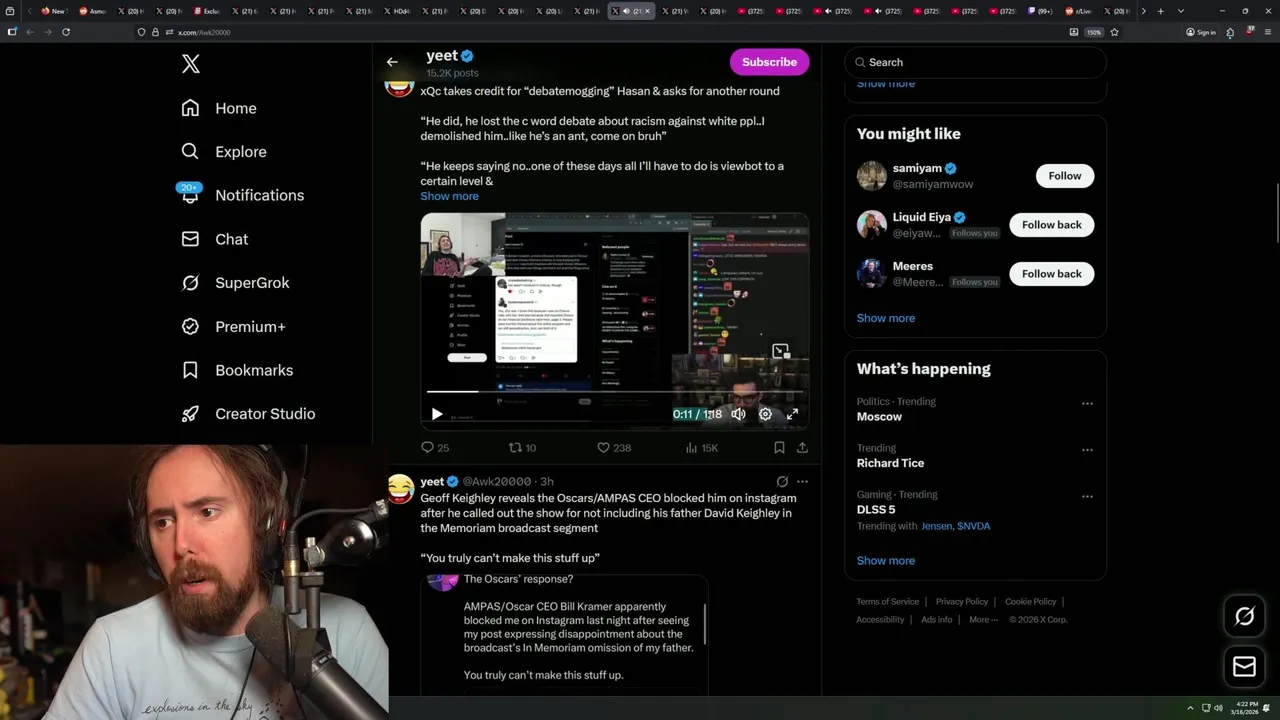Viewport: 1280px width, 720px height.
Task: Play the xQc video
Action: click(x=437, y=414)
